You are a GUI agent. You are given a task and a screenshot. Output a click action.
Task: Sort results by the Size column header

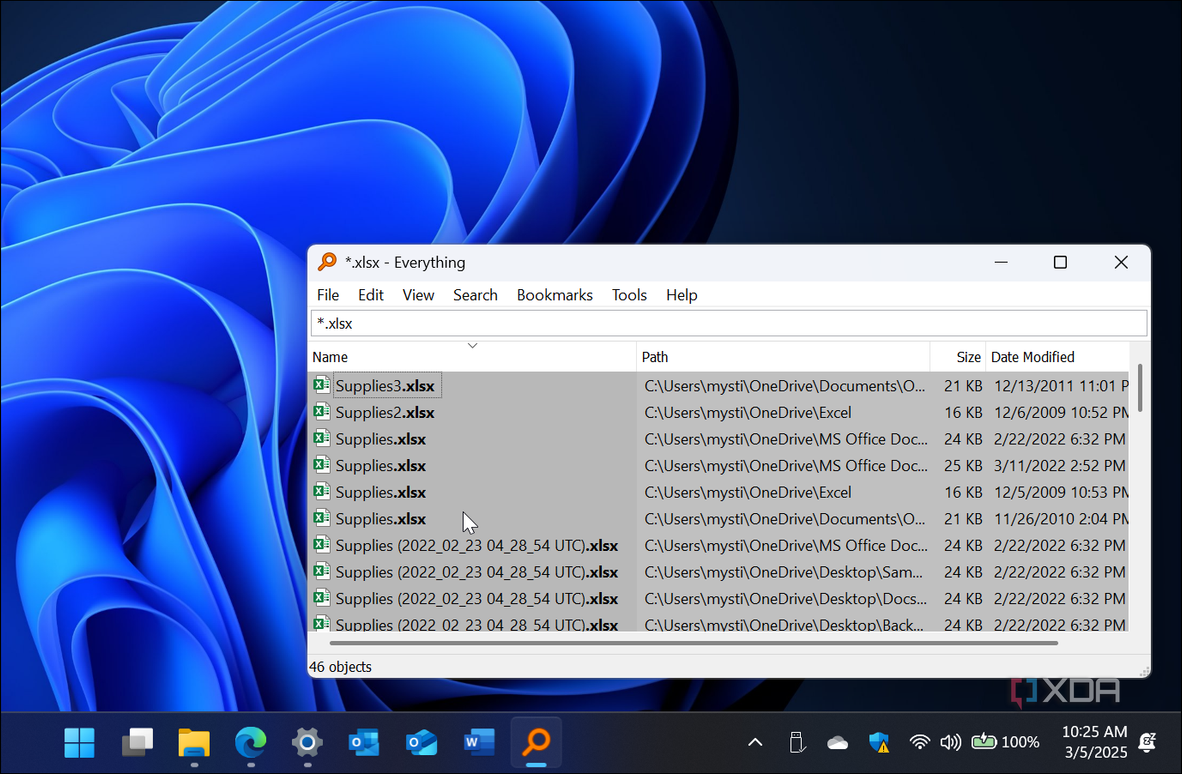[958, 357]
